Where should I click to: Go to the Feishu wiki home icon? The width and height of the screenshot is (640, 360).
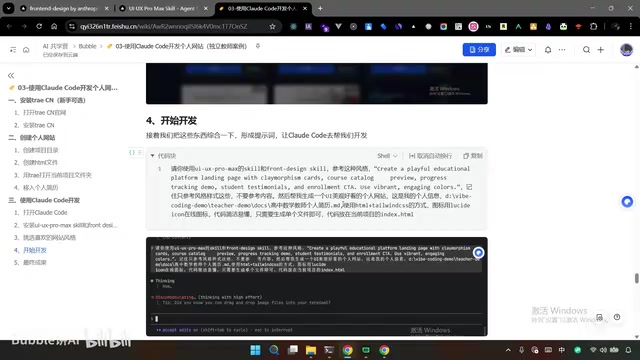[26, 50]
